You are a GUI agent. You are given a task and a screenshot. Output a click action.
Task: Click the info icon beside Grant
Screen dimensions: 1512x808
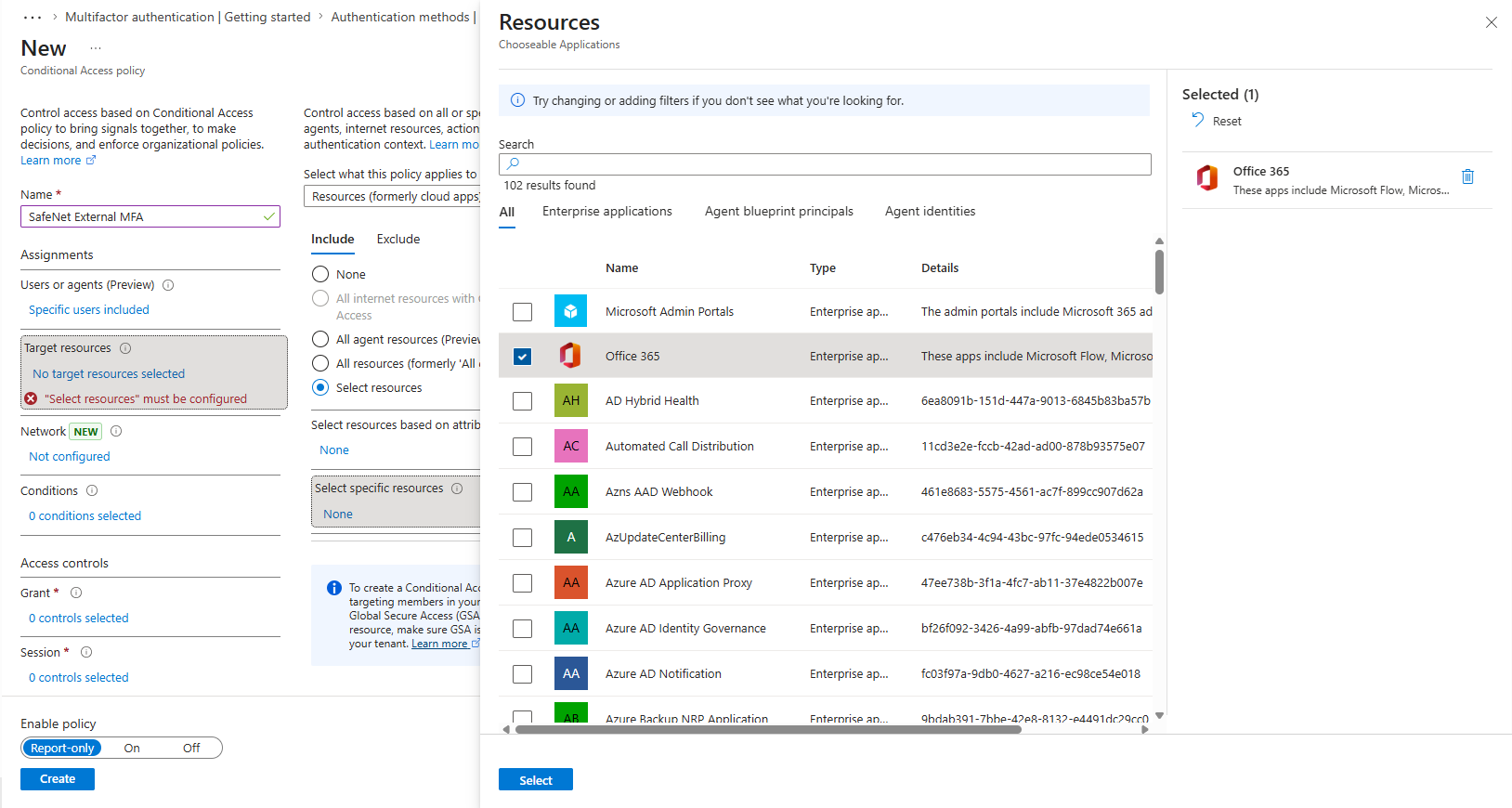(x=76, y=593)
